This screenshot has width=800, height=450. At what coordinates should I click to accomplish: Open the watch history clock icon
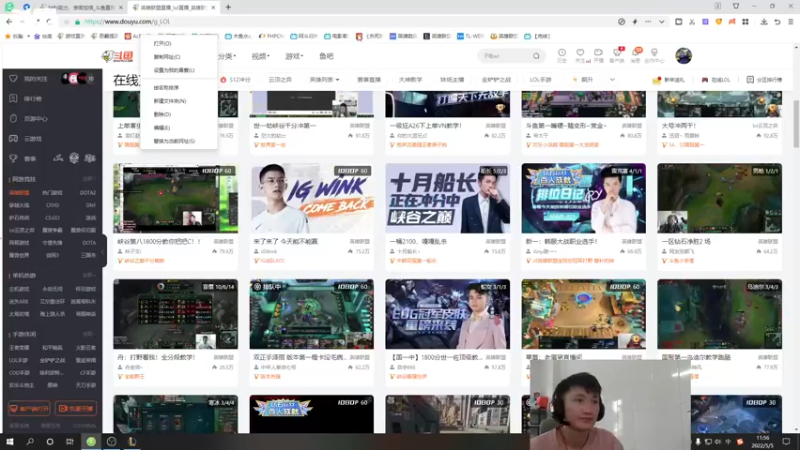coord(562,53)
